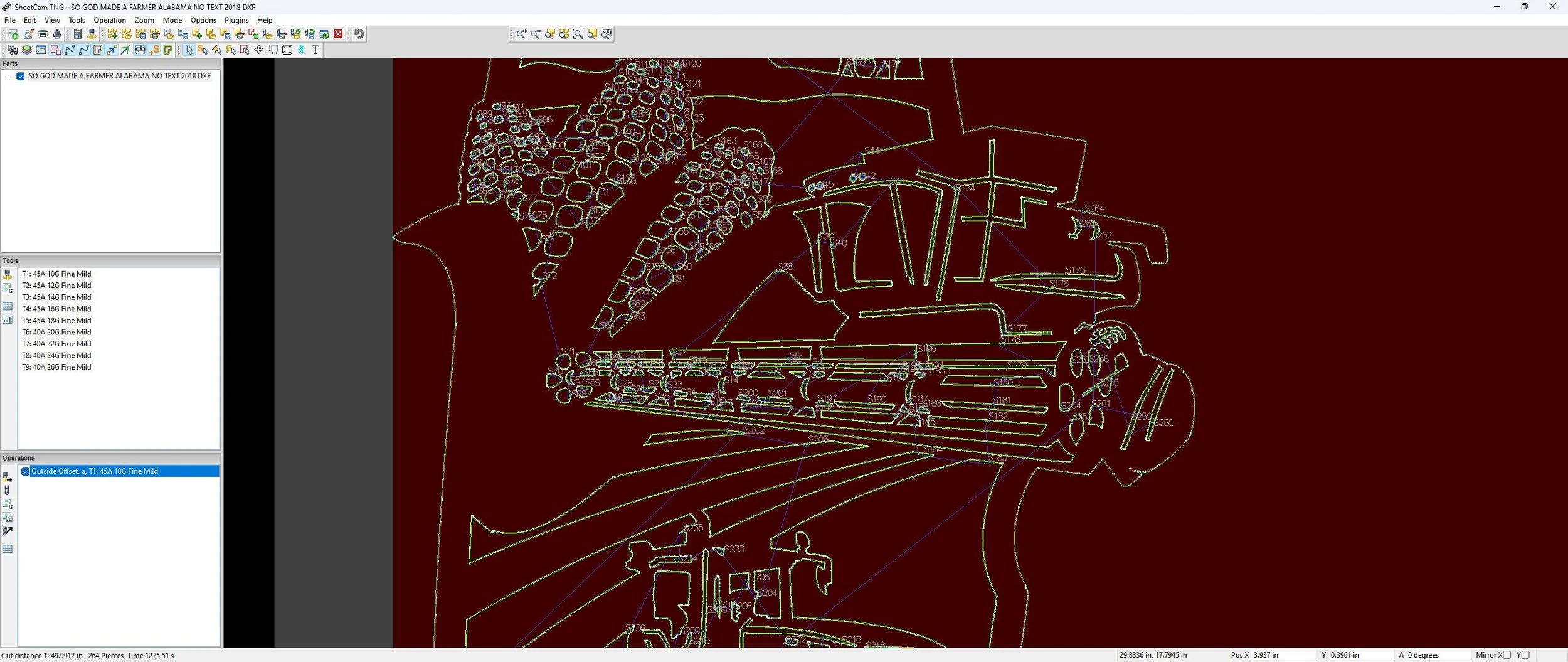The width and height of the screenshot is (1568, 662).
Task: Toggle the show segment ends node icon
Action: (70, 50)
